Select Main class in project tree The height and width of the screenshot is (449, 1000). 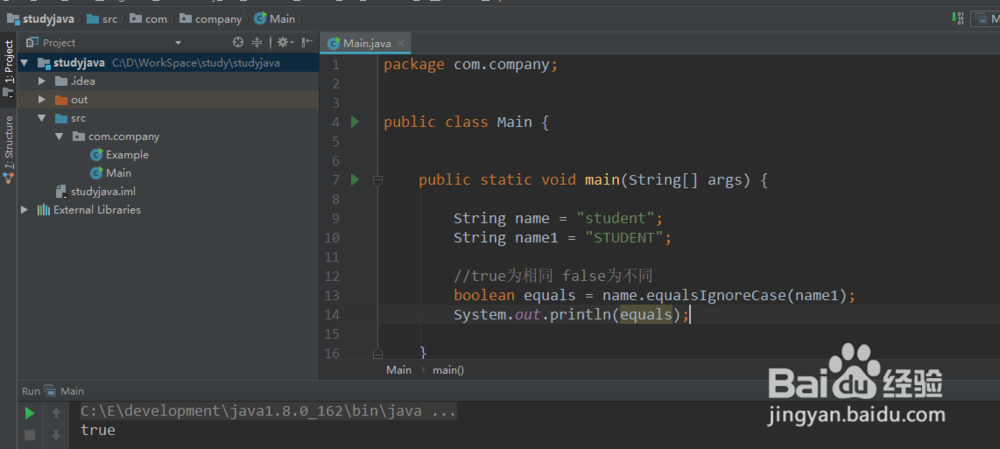(x=119, y=173)
